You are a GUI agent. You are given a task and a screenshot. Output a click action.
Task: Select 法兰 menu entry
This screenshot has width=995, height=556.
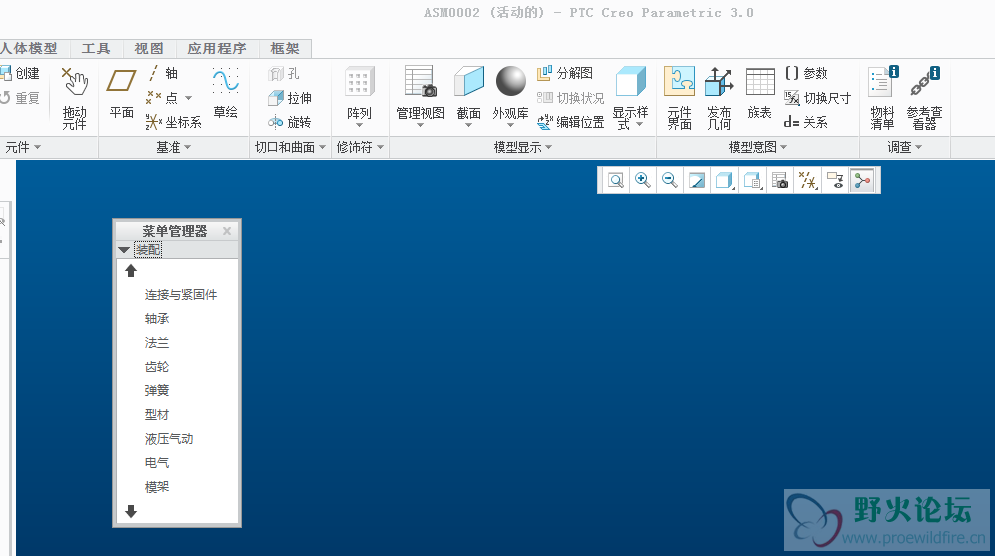click(x=157, y=343)
